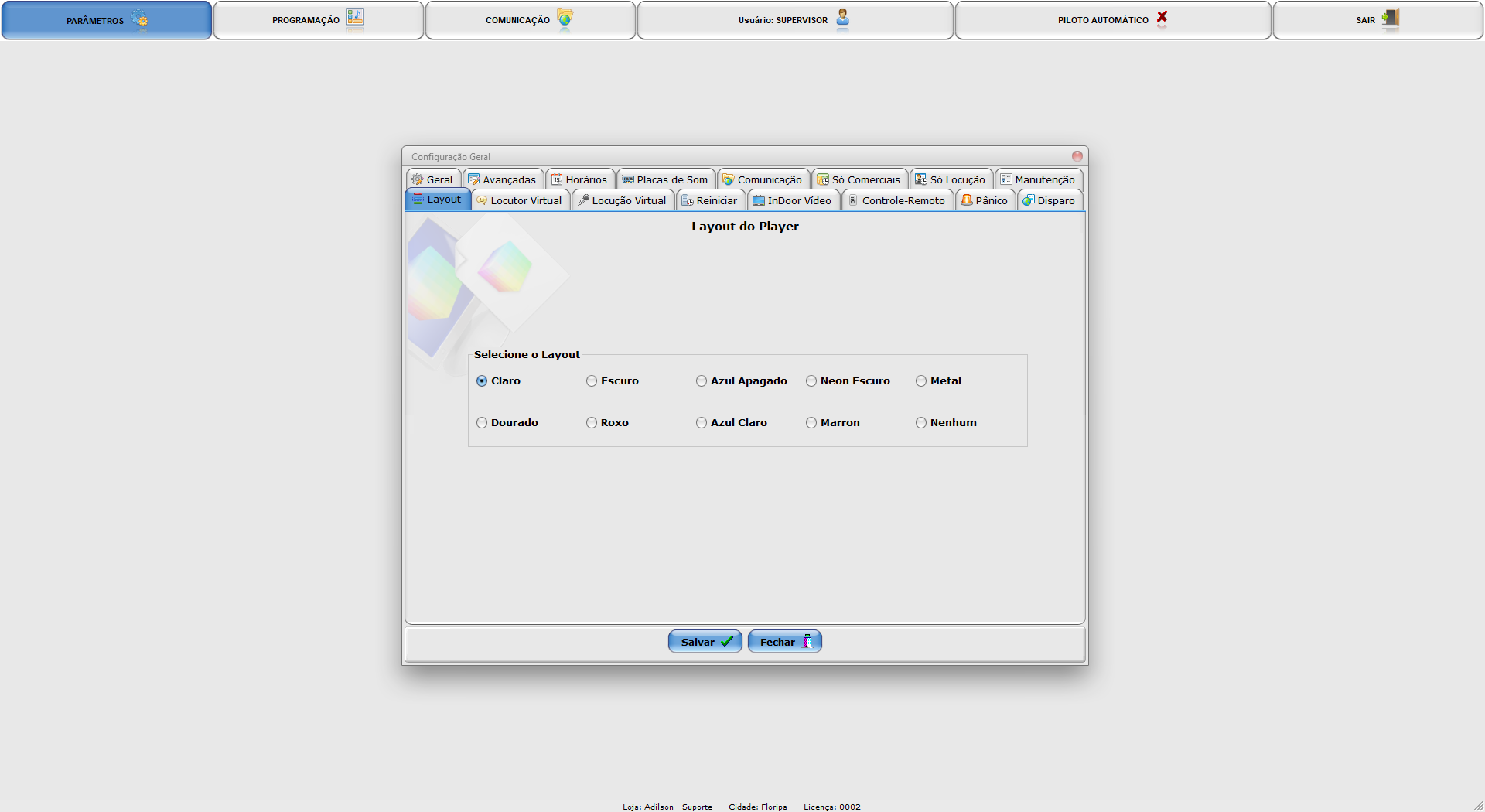The image size is (1485, 812).
Task: Pick the Dourado layout radio button
Action: 482,422
